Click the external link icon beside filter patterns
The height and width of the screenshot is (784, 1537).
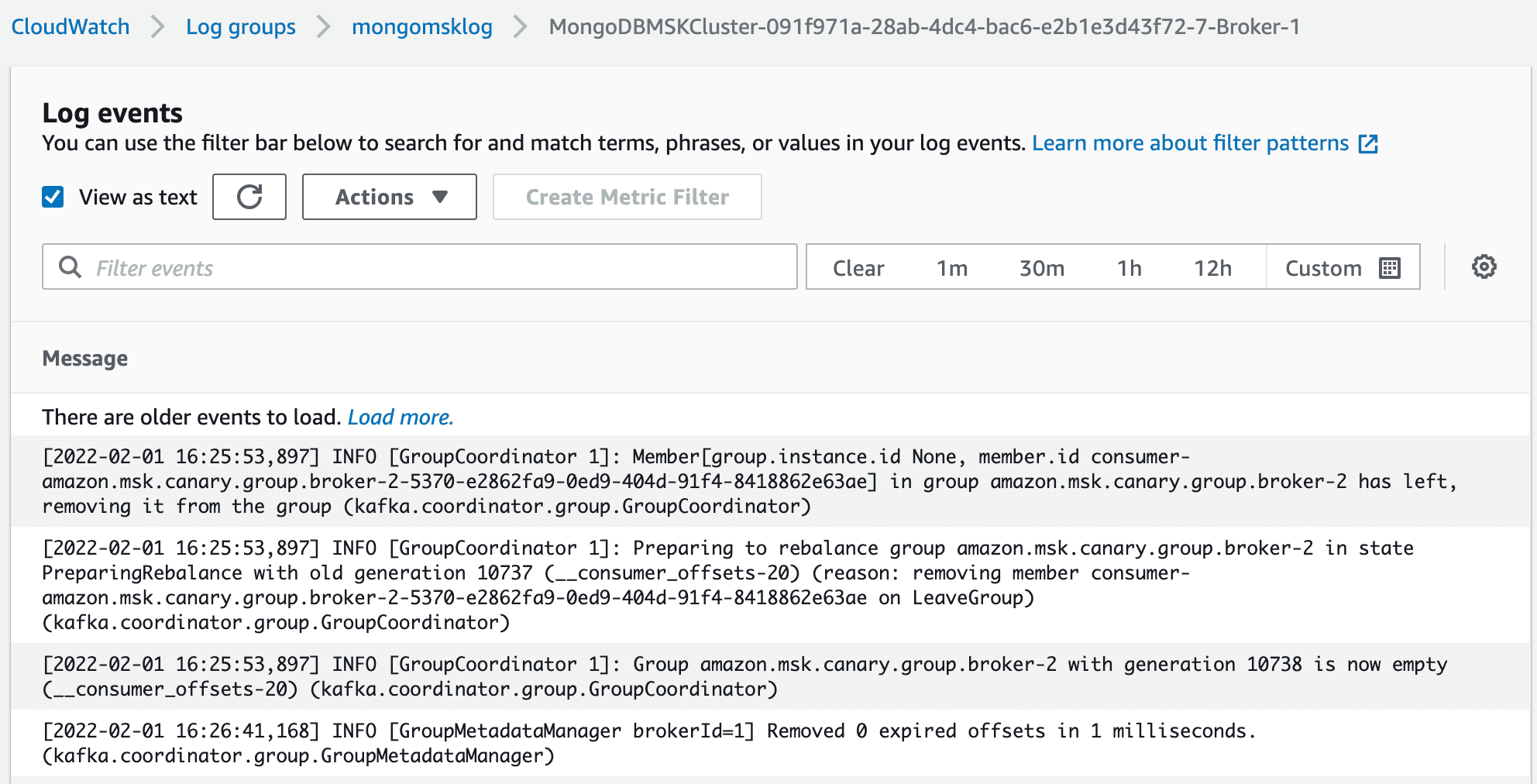pos(1369,144)
